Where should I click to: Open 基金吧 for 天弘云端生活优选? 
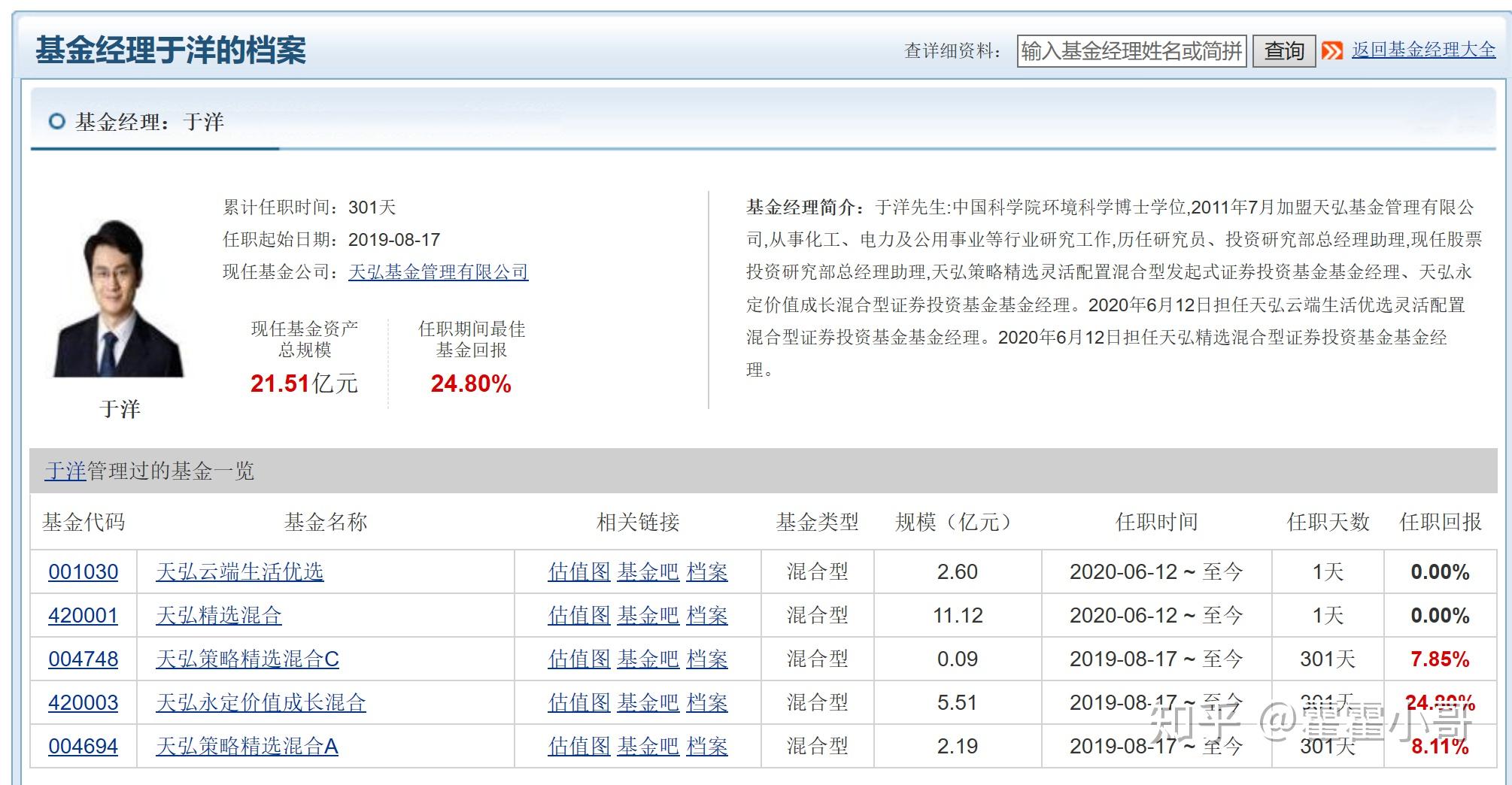coord(648,572)
